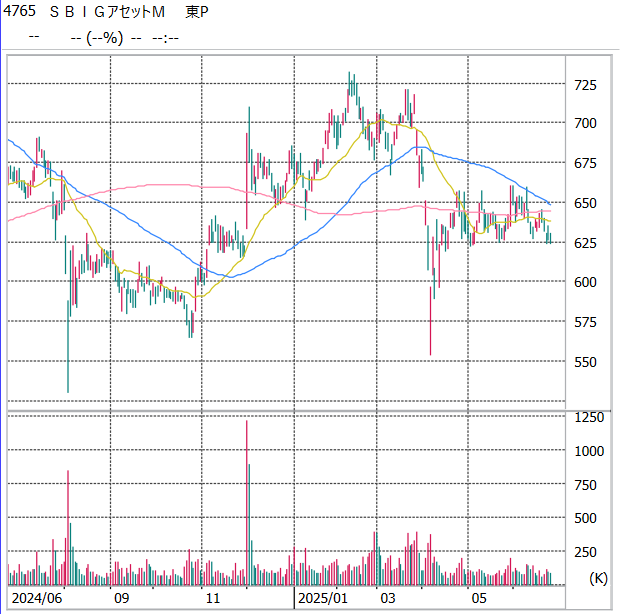
Task: Click the 650 price axis label
Action: pos(585,203)
